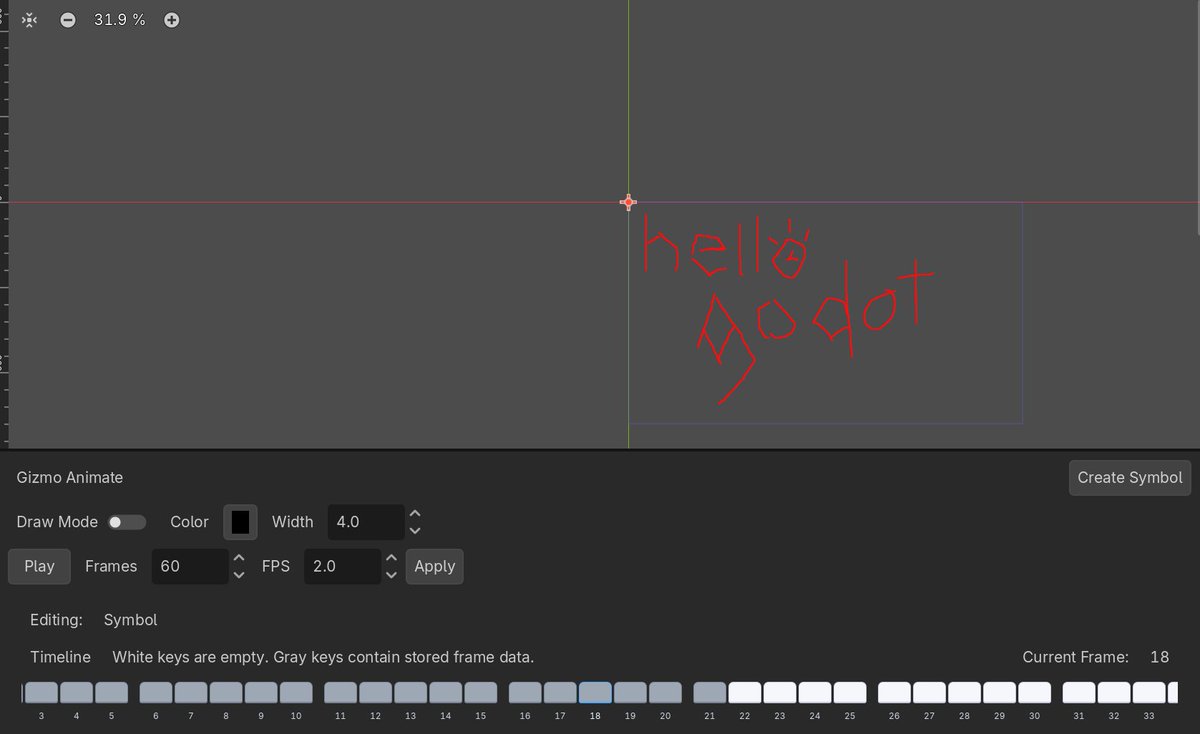Image resolution: width=1200 pixels, height=734 pixels.
Task: Select empty timeline key for frame 24
Action: [815, 692]
